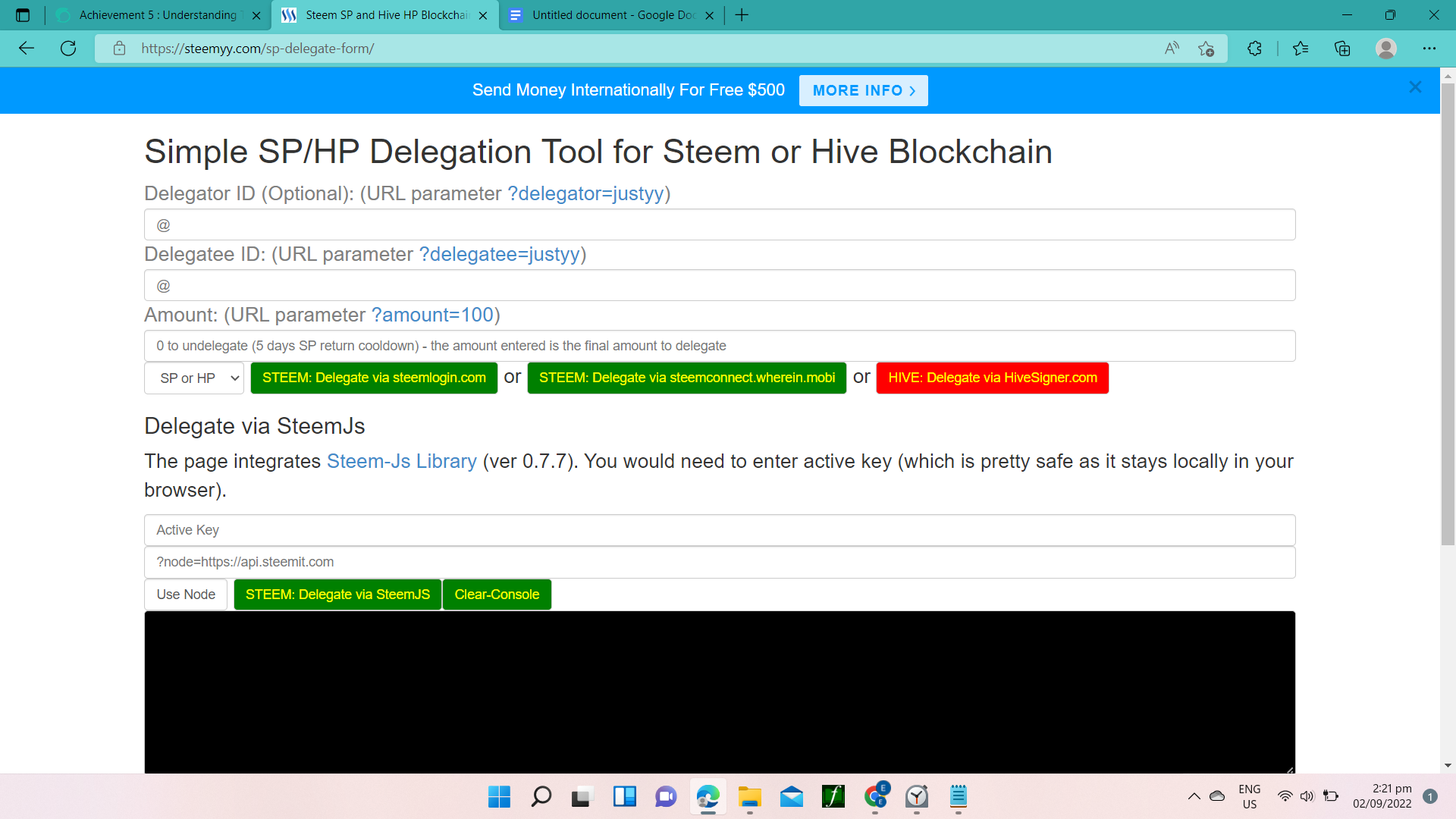The width and height of the screenshot is (1456, 819).
Task: Expand the SP or HP dropdown
Action: (x=194, y=378)
